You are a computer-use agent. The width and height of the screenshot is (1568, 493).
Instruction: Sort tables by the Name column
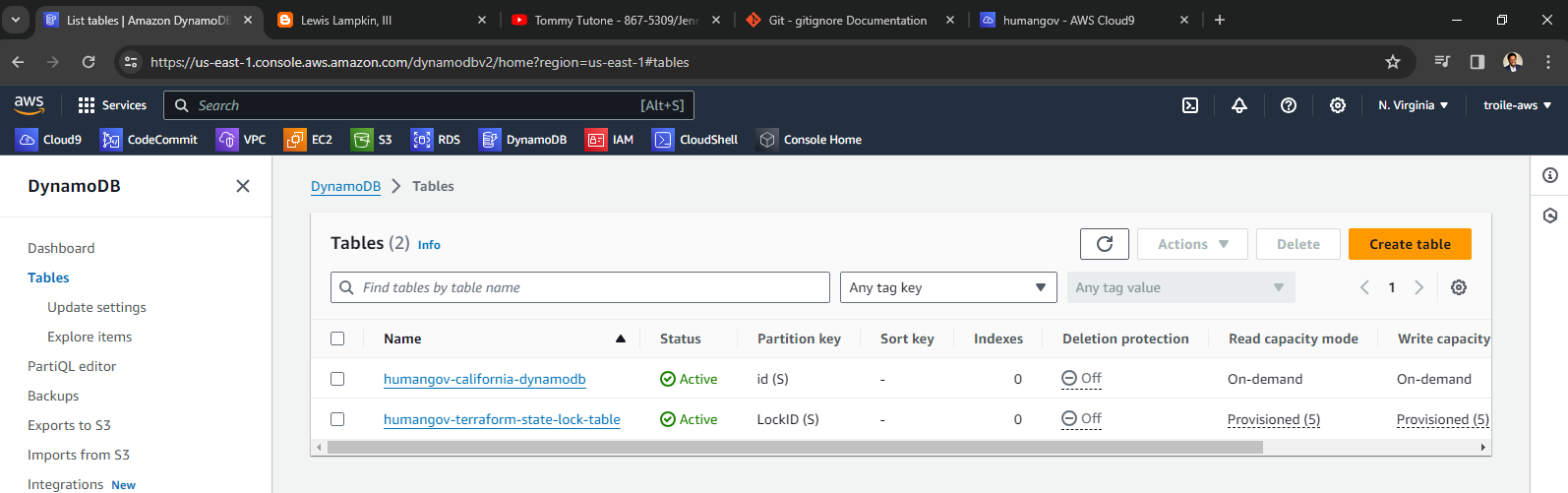coord(505,339)
